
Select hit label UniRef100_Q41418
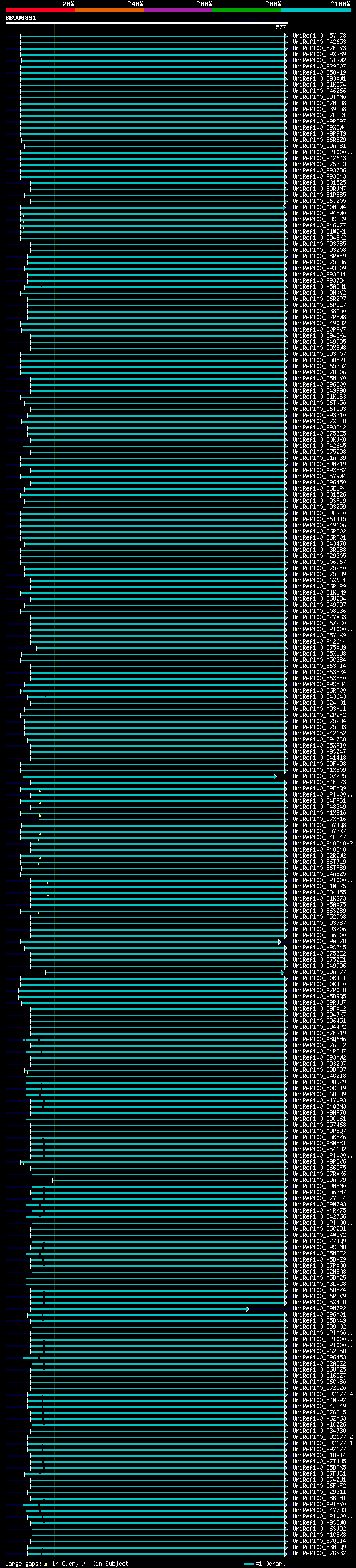319,758
